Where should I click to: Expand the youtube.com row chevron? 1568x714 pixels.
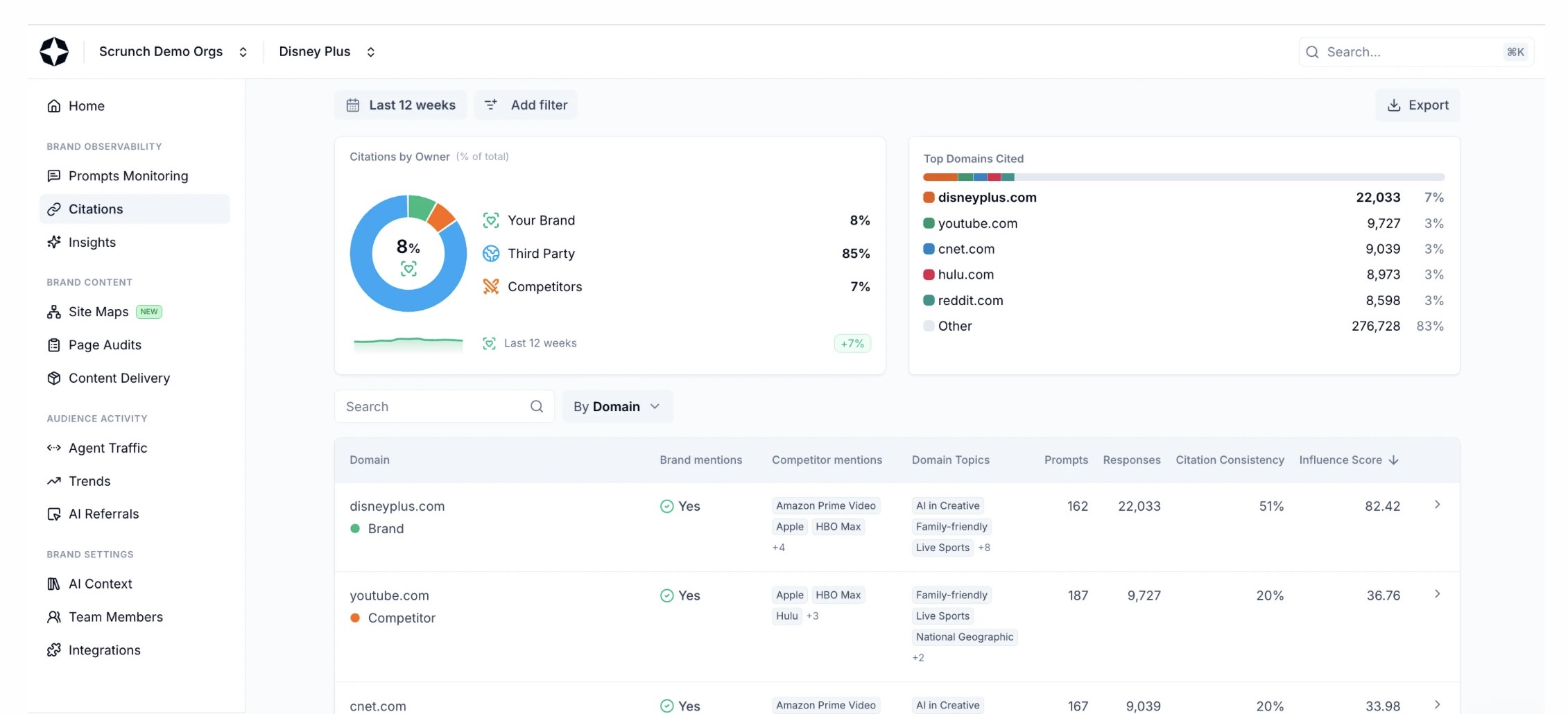pos(1437,594)
